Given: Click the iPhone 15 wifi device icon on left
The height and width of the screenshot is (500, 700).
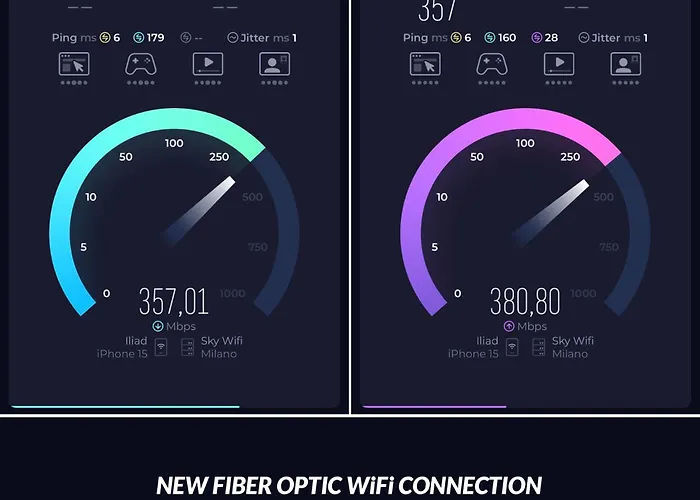Looking at the screenshot, I should click(x=161, y=347).
